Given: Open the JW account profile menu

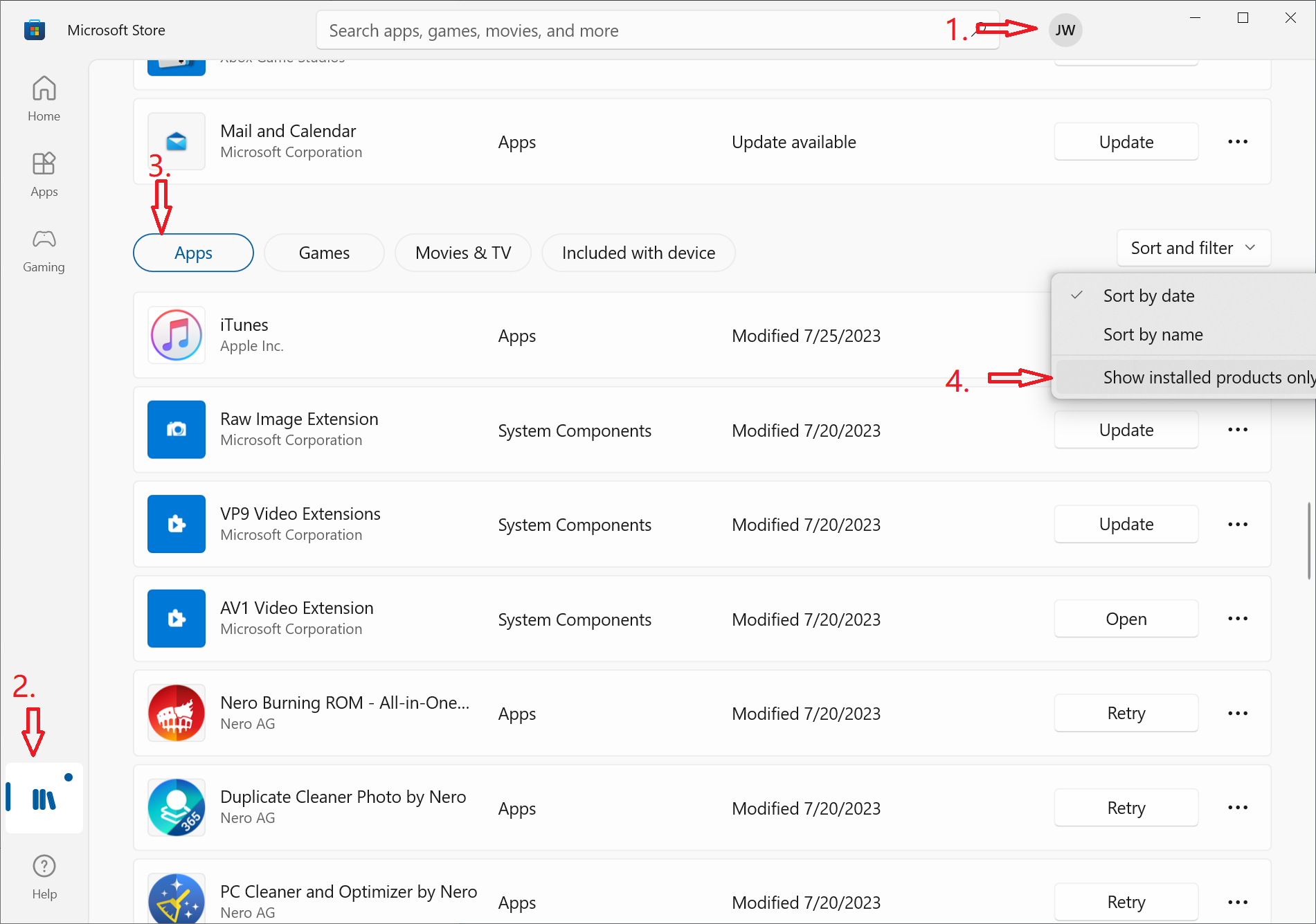Looking at the screenshot, I should (1065, 30).
